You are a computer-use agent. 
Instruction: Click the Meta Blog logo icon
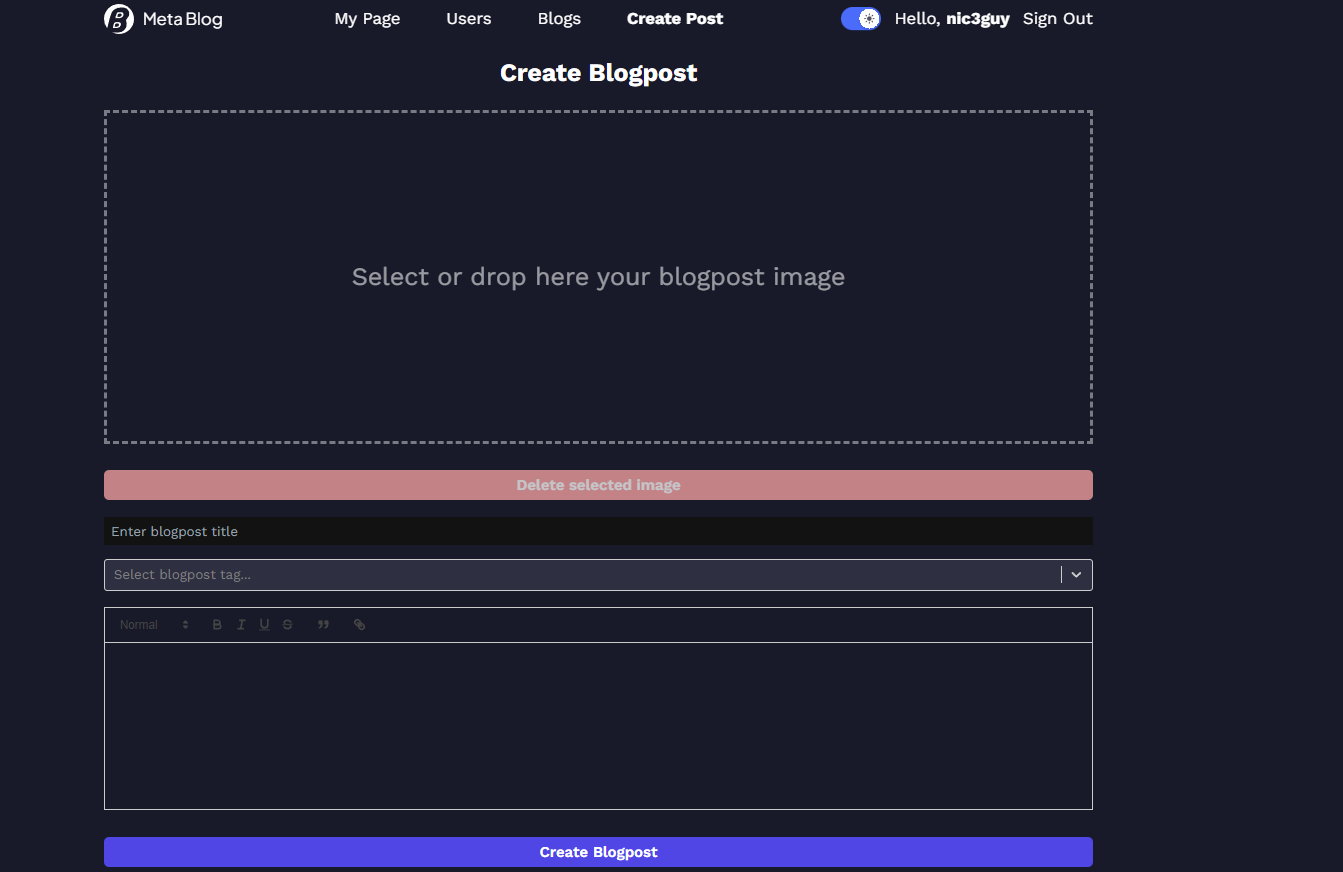[x=119, y=19]
